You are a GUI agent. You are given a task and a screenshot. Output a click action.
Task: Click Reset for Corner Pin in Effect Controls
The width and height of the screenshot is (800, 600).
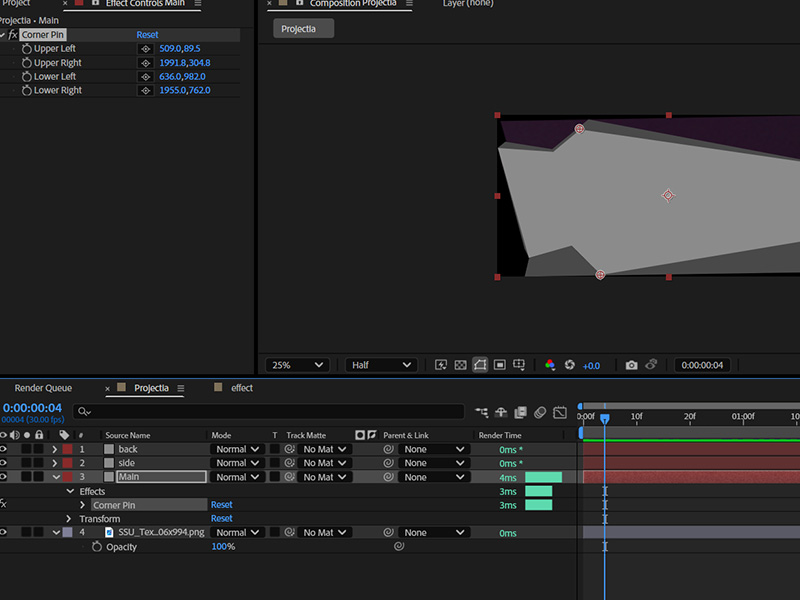tap(147, 35)
